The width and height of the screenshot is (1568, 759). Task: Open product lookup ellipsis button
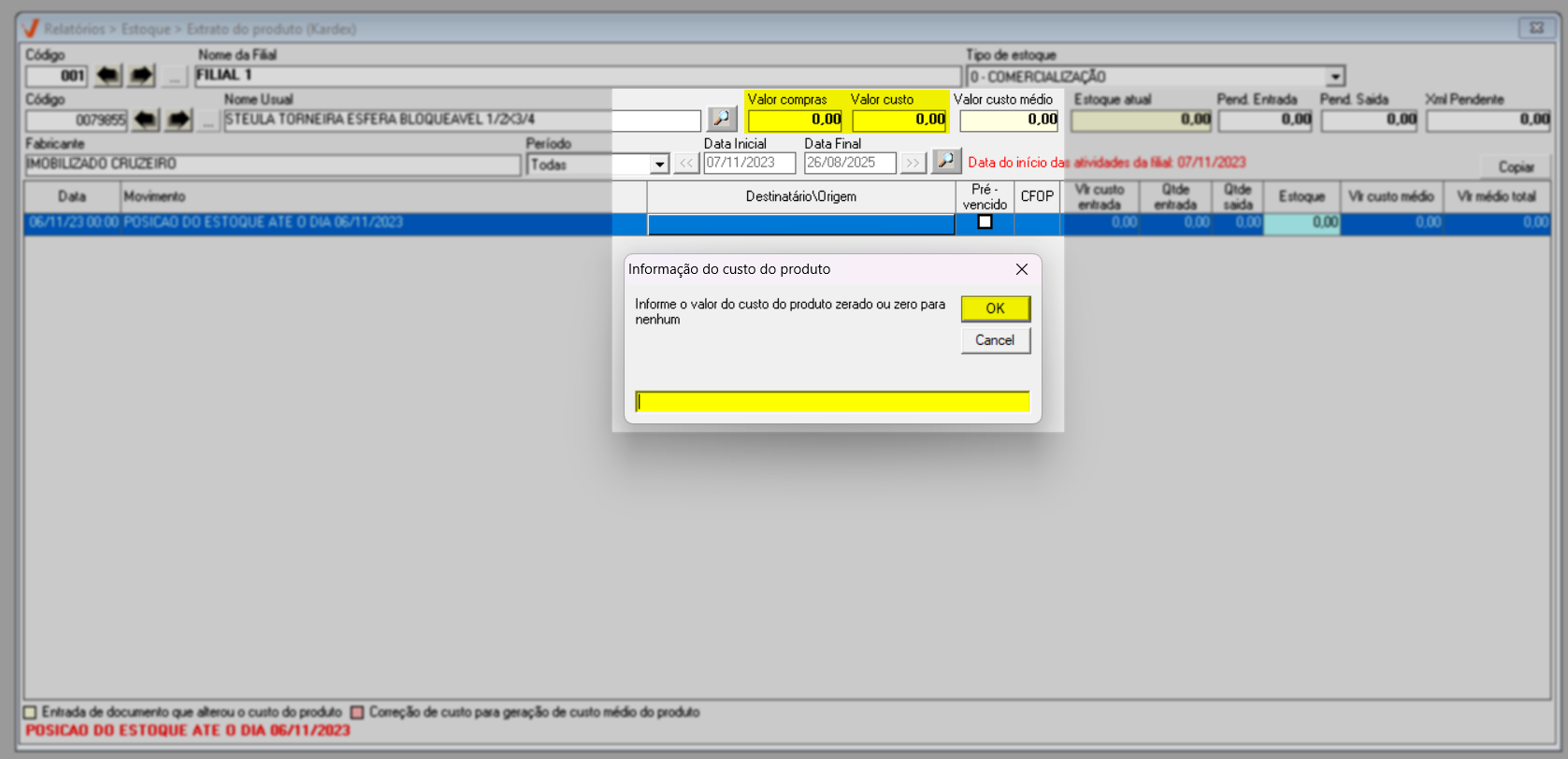pos(208,120)
